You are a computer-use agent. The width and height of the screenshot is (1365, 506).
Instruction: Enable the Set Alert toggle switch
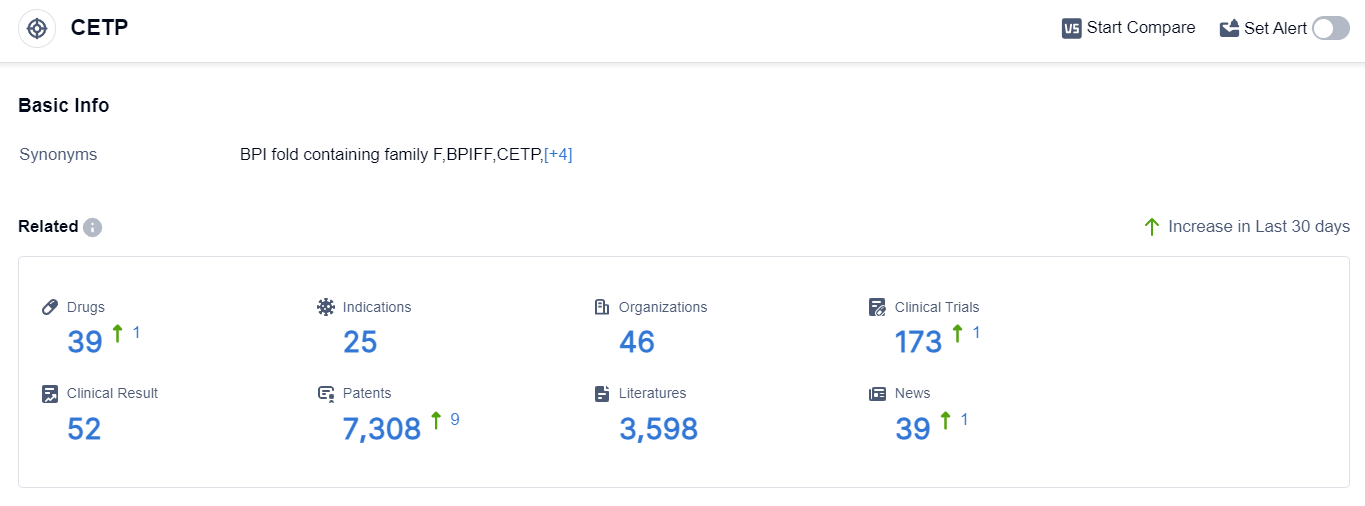point(1330,28)
